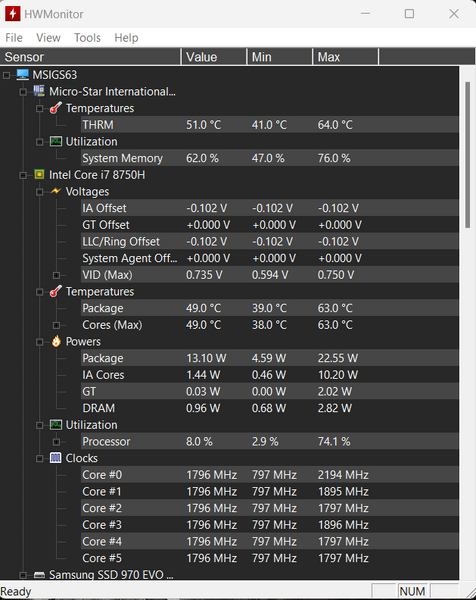Click the motherboard Temperatures thermometer icon
The width and height of the screenshot is (476, 600).
56,108
